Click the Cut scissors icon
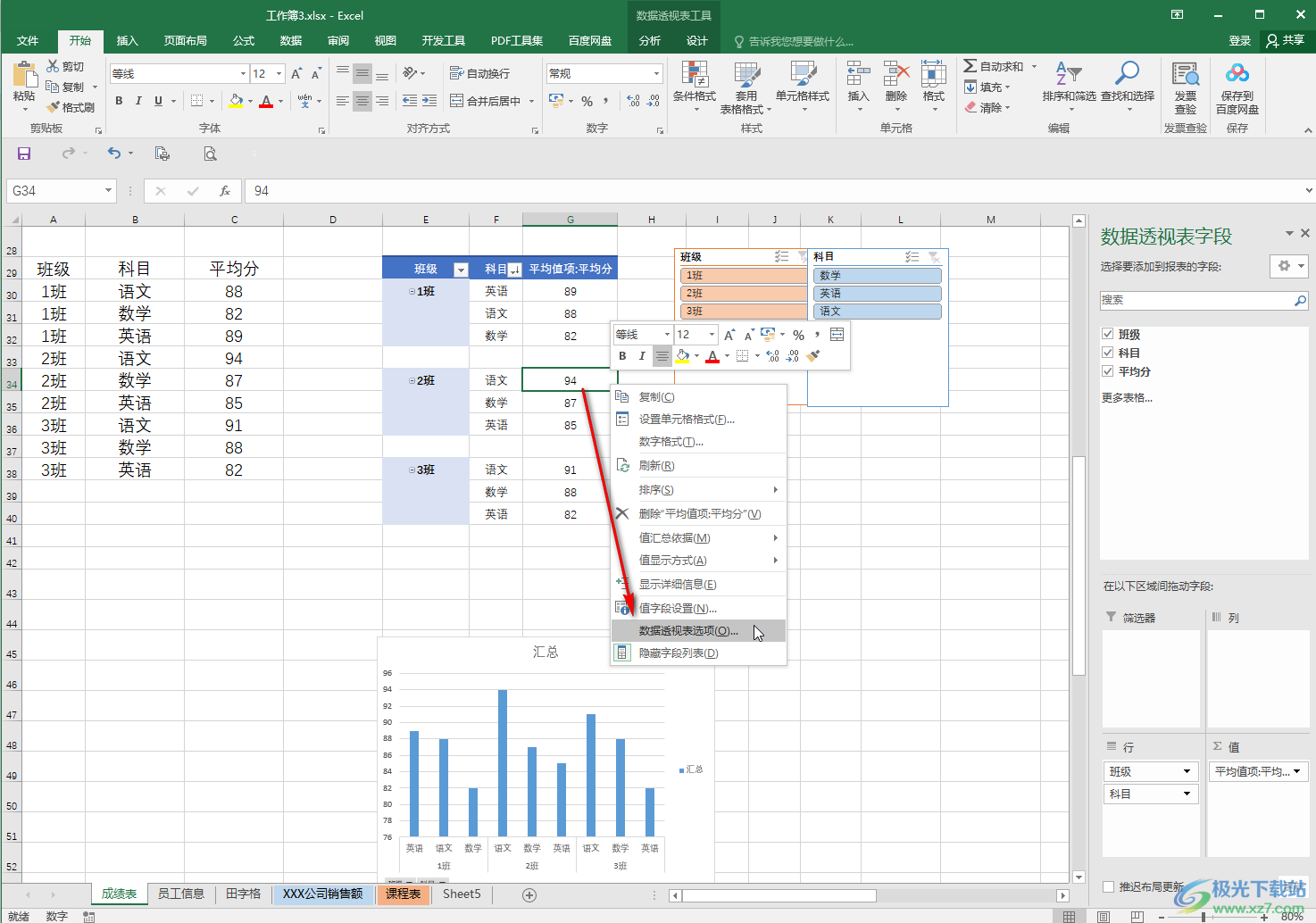 click(x=54, y=66)
